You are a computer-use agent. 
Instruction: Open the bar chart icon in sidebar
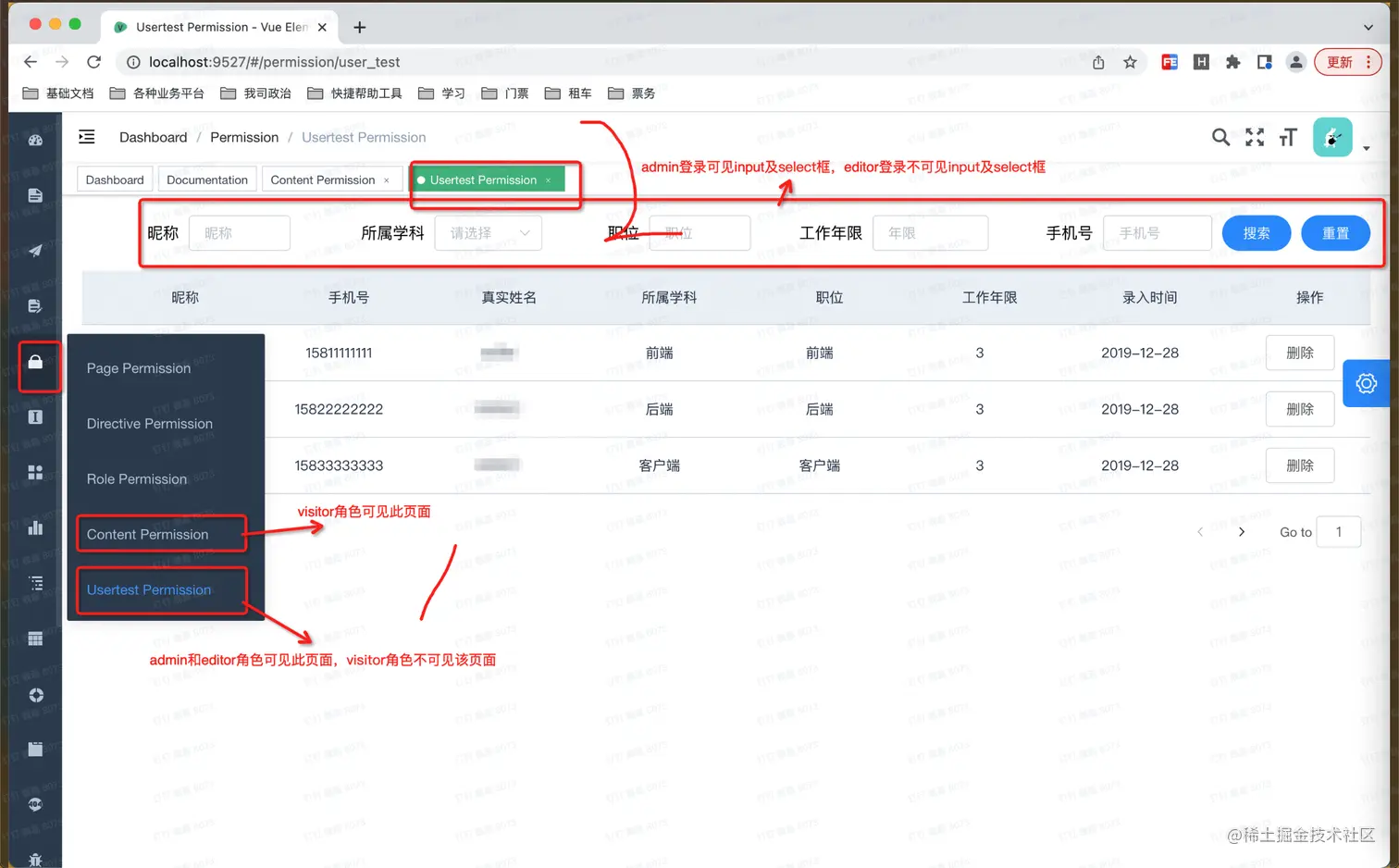[x=35, y=527]
